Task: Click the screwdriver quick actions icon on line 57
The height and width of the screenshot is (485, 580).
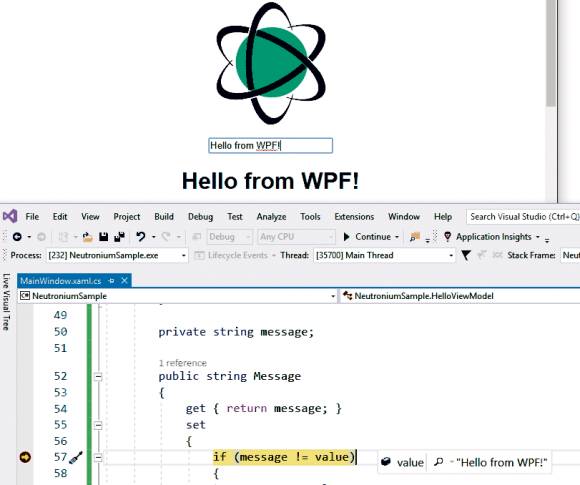Action: coord(76,458)
